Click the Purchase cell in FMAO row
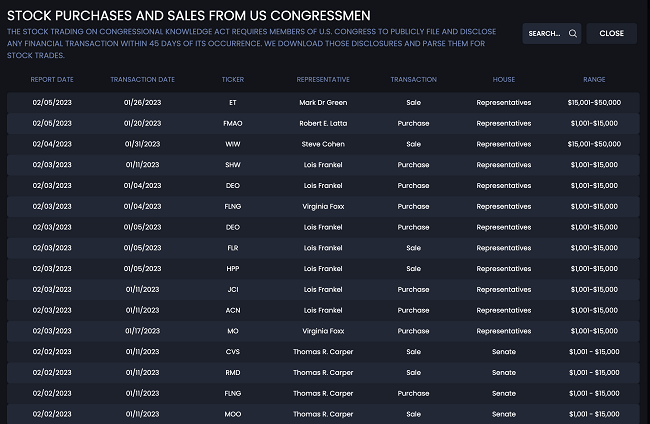 (413, 124)
